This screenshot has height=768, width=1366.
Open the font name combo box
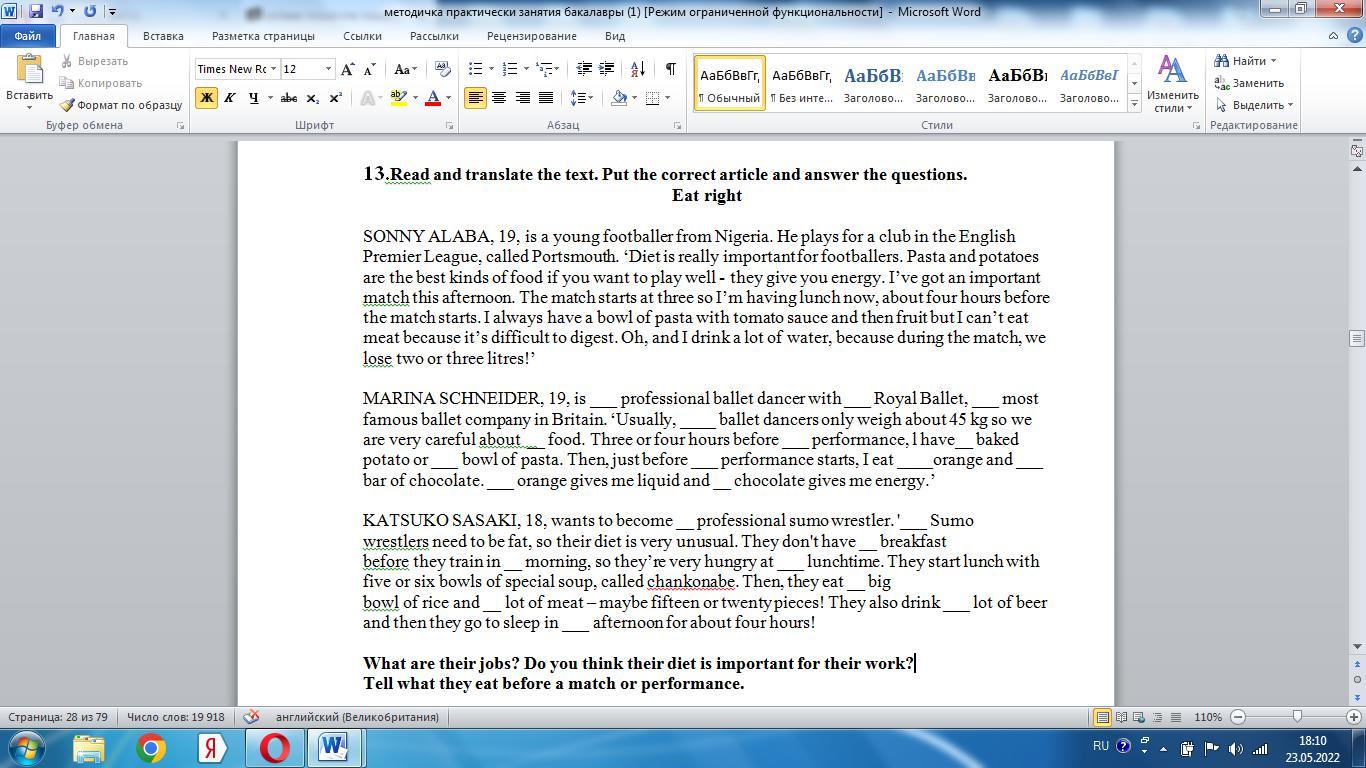pyautogui.click(x=237, y=69)
